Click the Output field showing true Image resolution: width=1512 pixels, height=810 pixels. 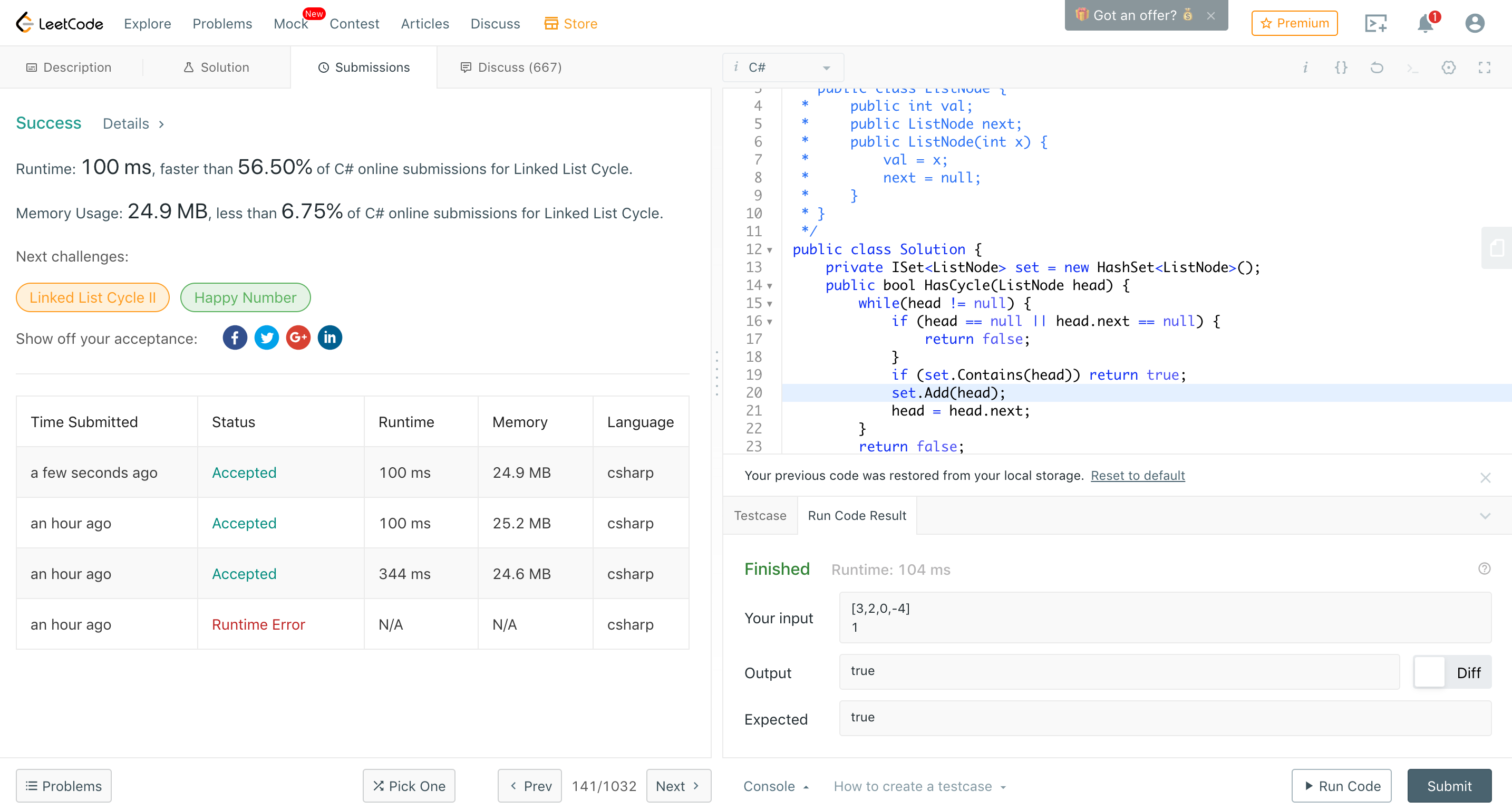pyautogui.click(x=1119, y=672)
